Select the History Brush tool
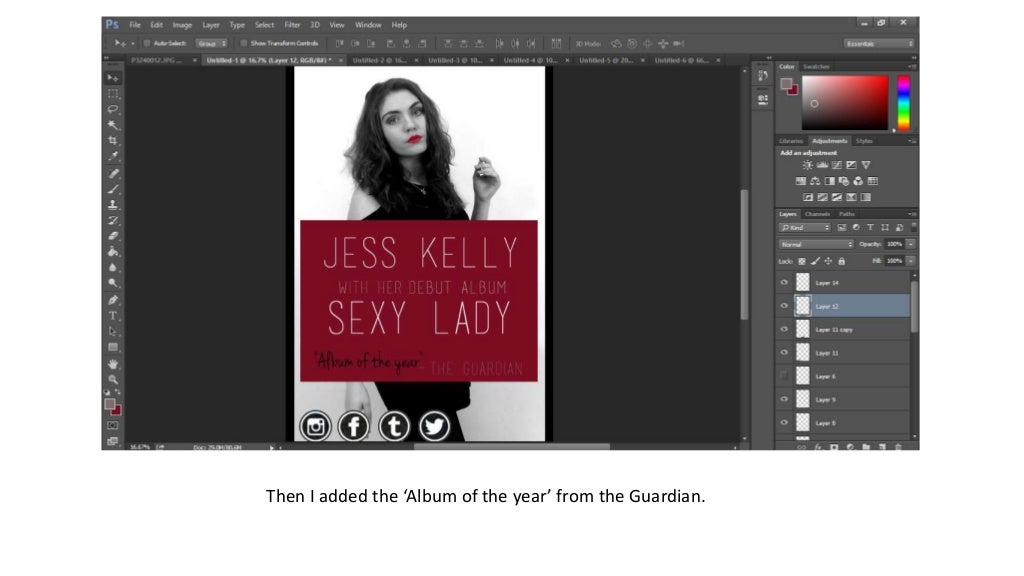 point(113,220)
